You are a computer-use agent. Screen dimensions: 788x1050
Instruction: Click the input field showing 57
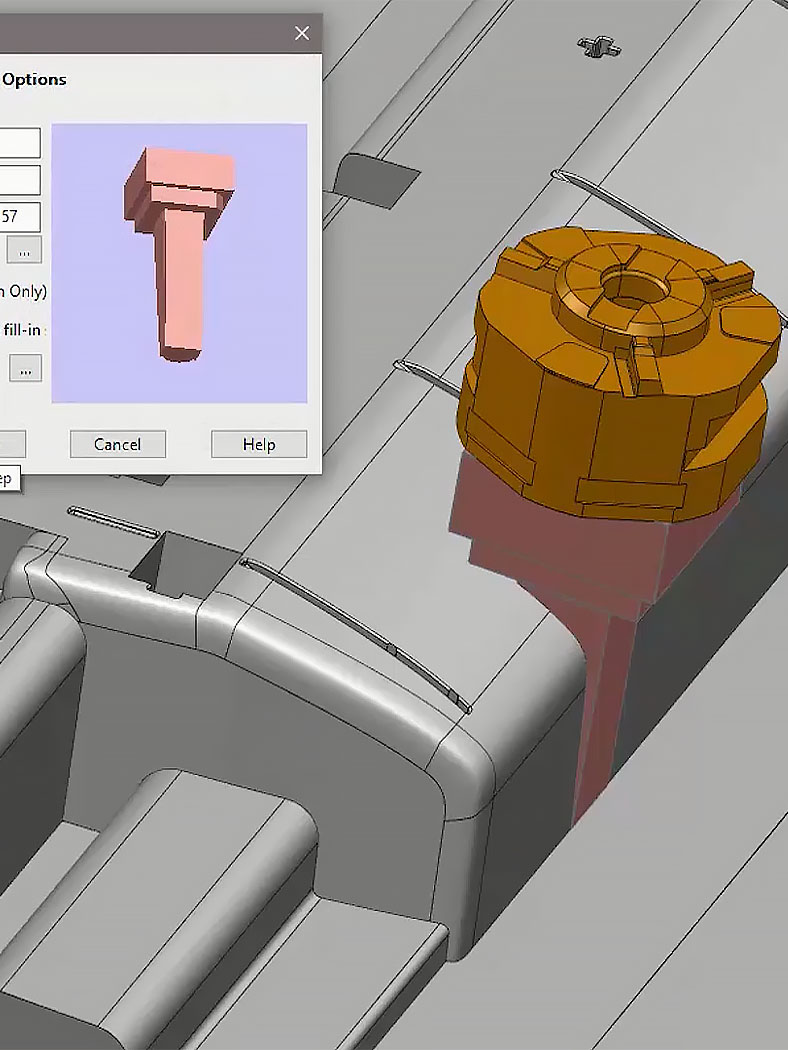tap(20, 216)
